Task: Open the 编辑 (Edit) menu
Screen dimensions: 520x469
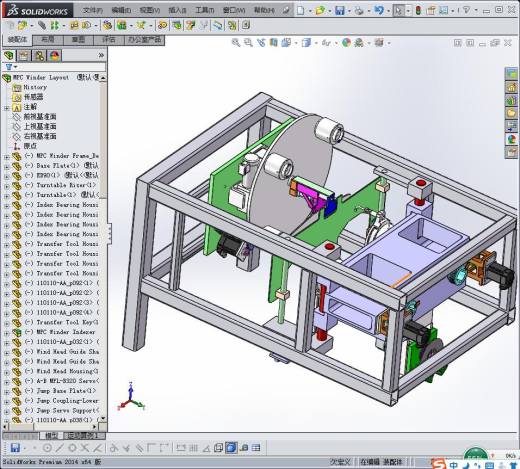Action: [121, 10]
